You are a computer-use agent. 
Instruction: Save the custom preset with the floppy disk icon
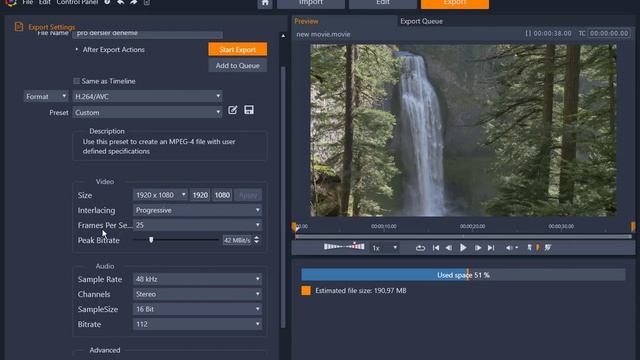pos(249,110)
